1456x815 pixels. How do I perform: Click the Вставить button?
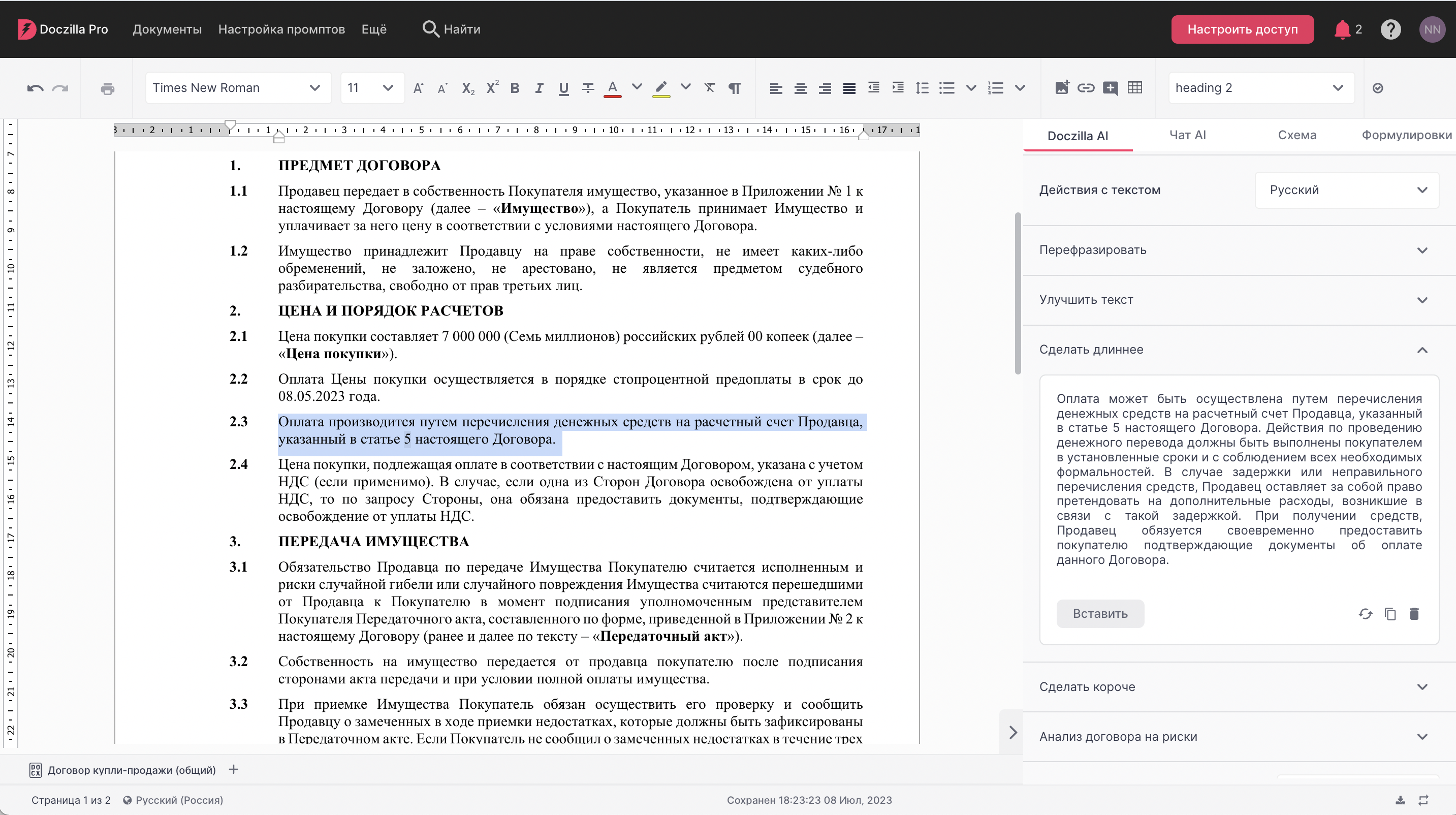[x=1100, y=614]
